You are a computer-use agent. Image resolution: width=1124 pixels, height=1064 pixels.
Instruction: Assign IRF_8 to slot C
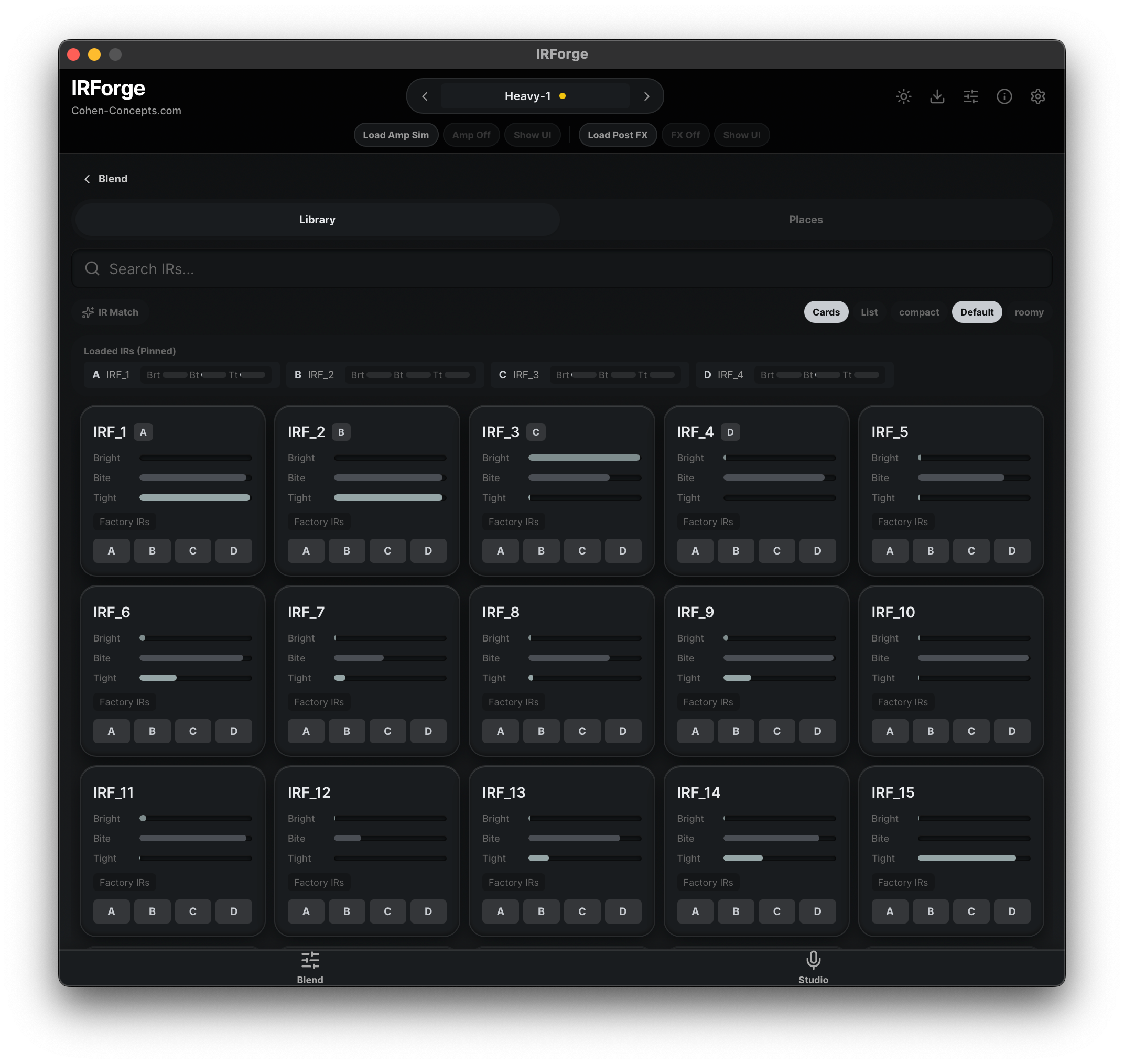pos(582,731)
